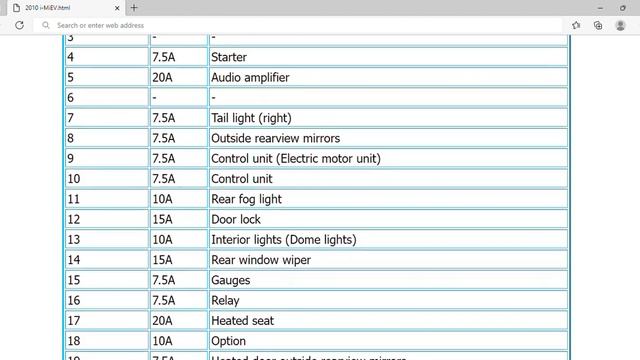Image resolution: width=640 pixels, height=360 pixels.
Task: Click the 'Rear fog light' cell
Action: click(x=388, y=199)
